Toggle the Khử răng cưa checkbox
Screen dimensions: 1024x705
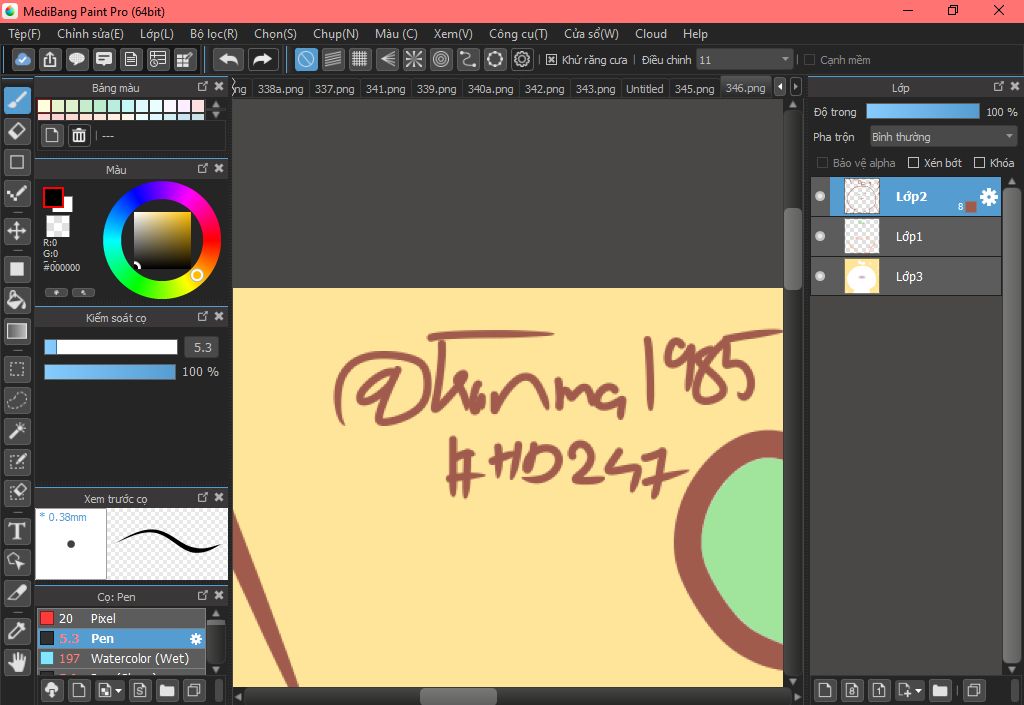[x=551, y=60]
